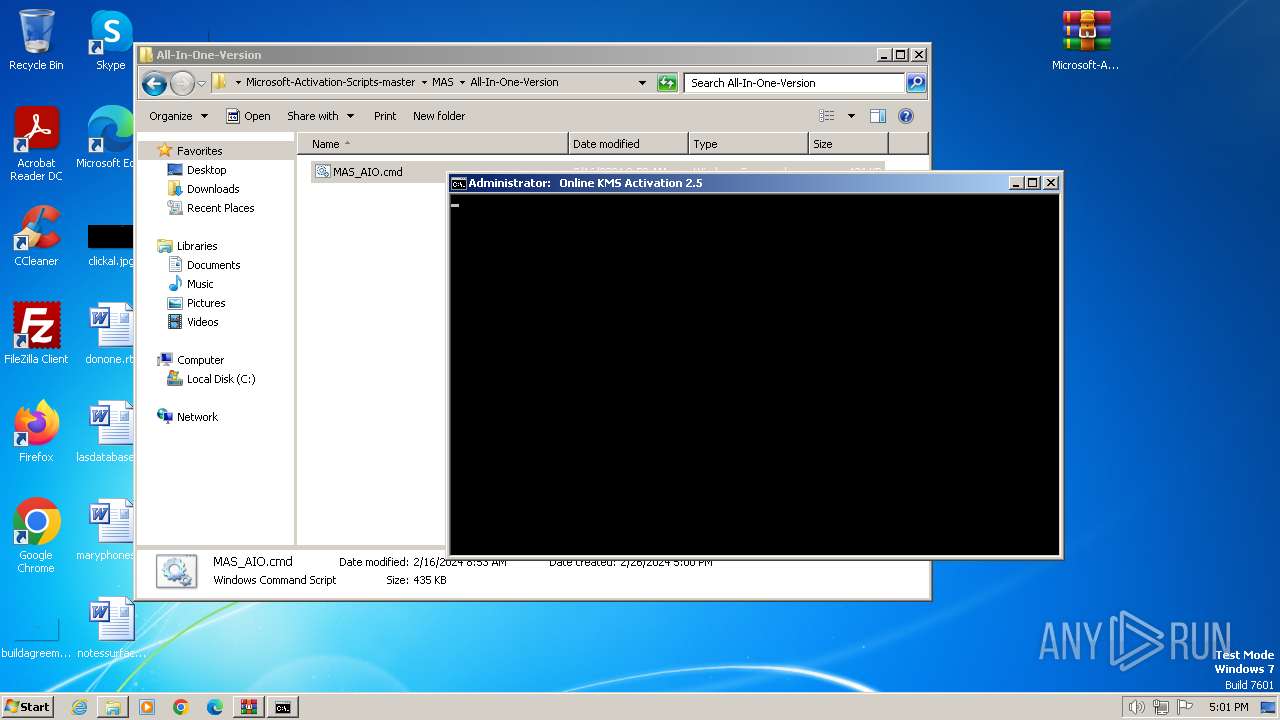Open the Pictures library in navigation pane
Screen dimensions: 1280x720
(x=206, y=303)
